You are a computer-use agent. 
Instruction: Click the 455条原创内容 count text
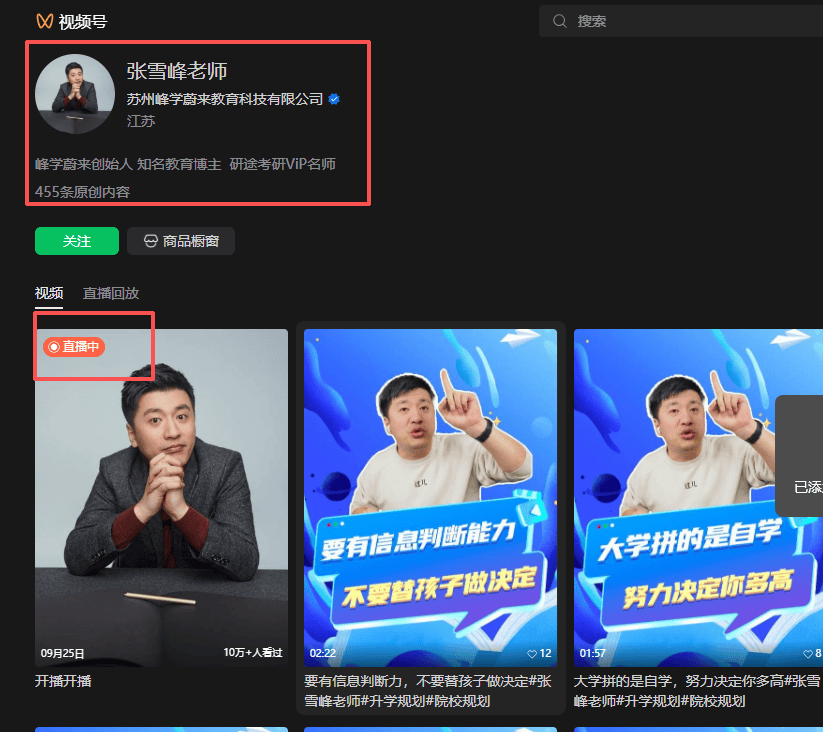[82, 192]
